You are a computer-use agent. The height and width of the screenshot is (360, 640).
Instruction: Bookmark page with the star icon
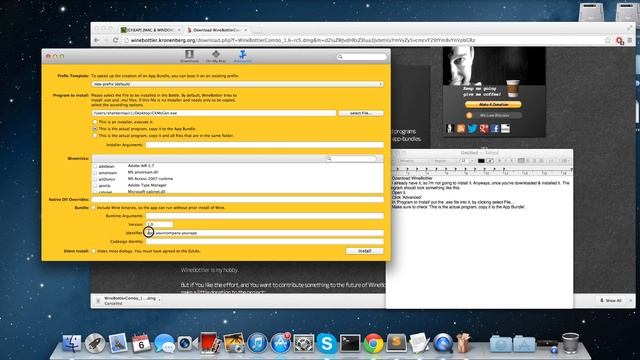point(608,40)
